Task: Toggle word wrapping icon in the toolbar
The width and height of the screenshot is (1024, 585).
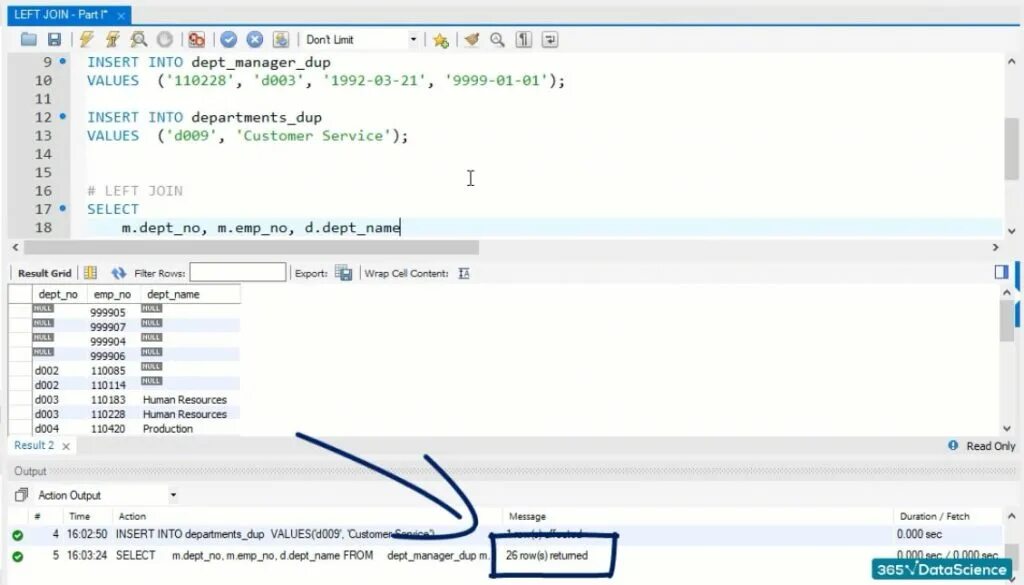Action: pos(550,40)
